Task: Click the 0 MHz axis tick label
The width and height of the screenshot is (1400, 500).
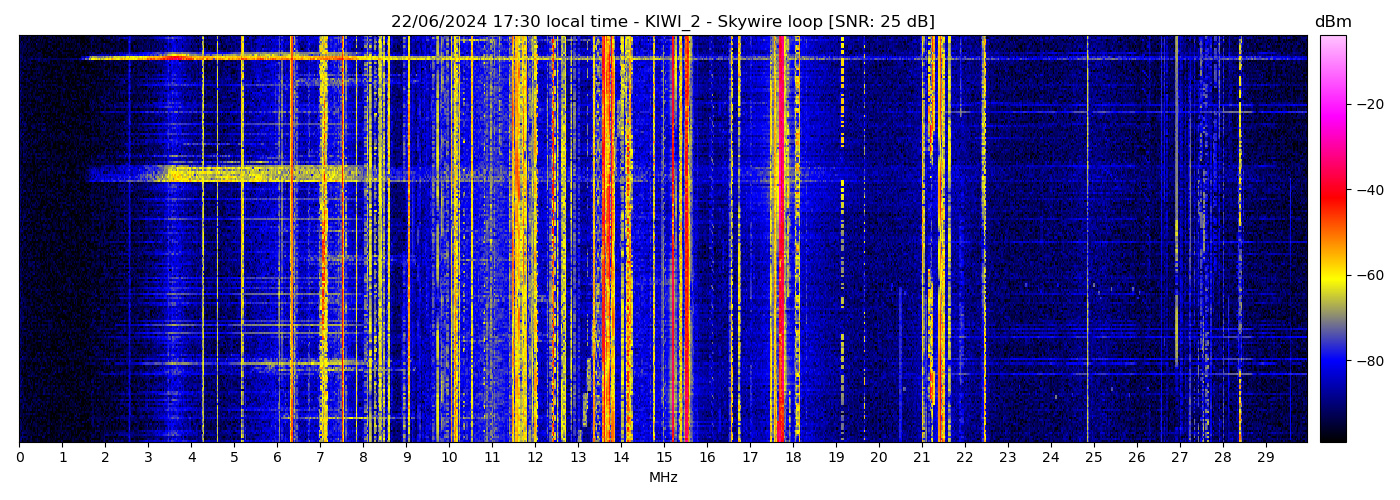Action: (20, 458)
